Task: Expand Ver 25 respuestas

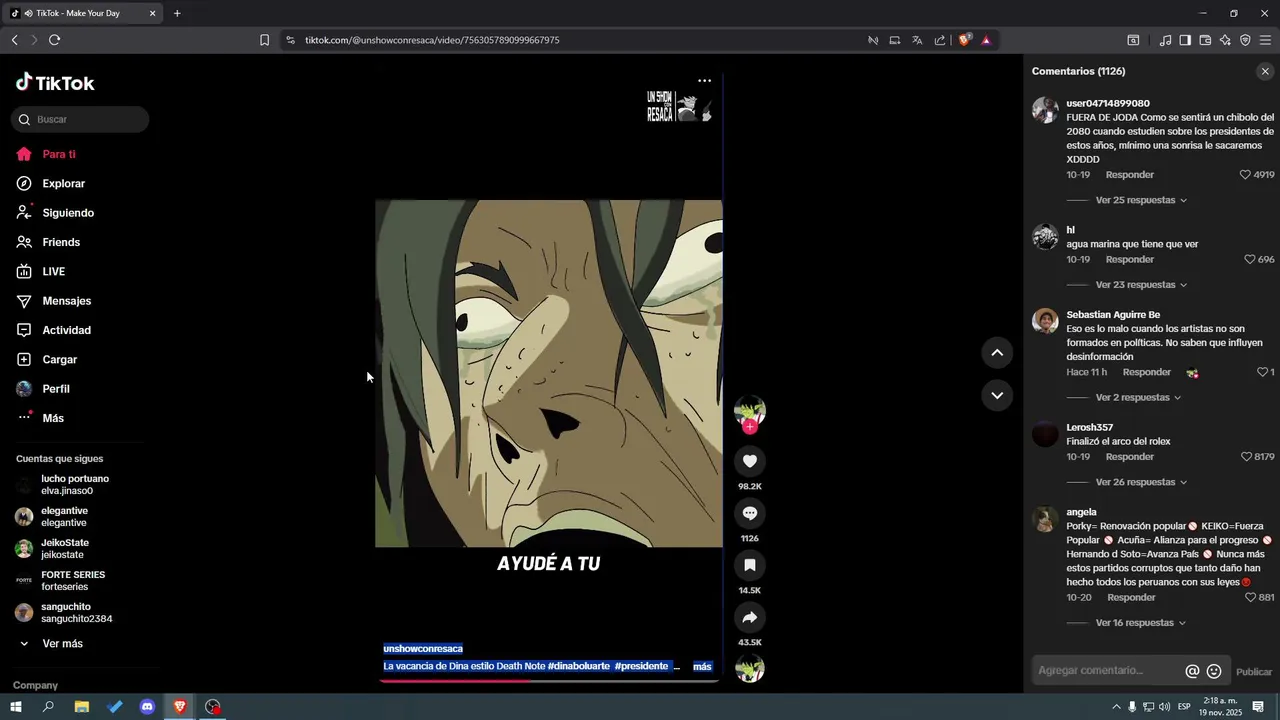Action: coord(1141,200)
